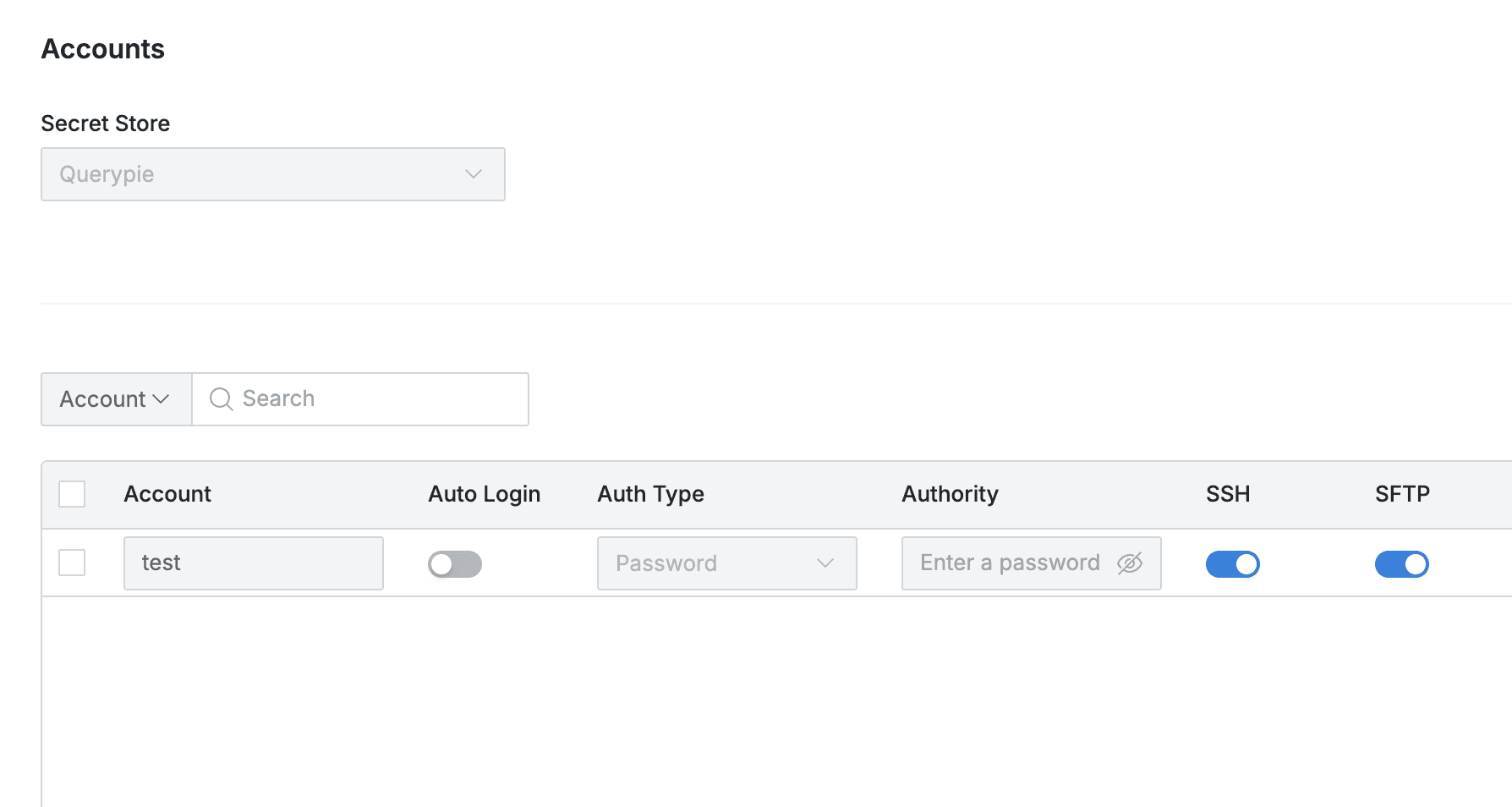Image resolution: width=1512 pixels, height=807 pixels.
Task: Edit the test account name field
Action: tap(253, 563)
